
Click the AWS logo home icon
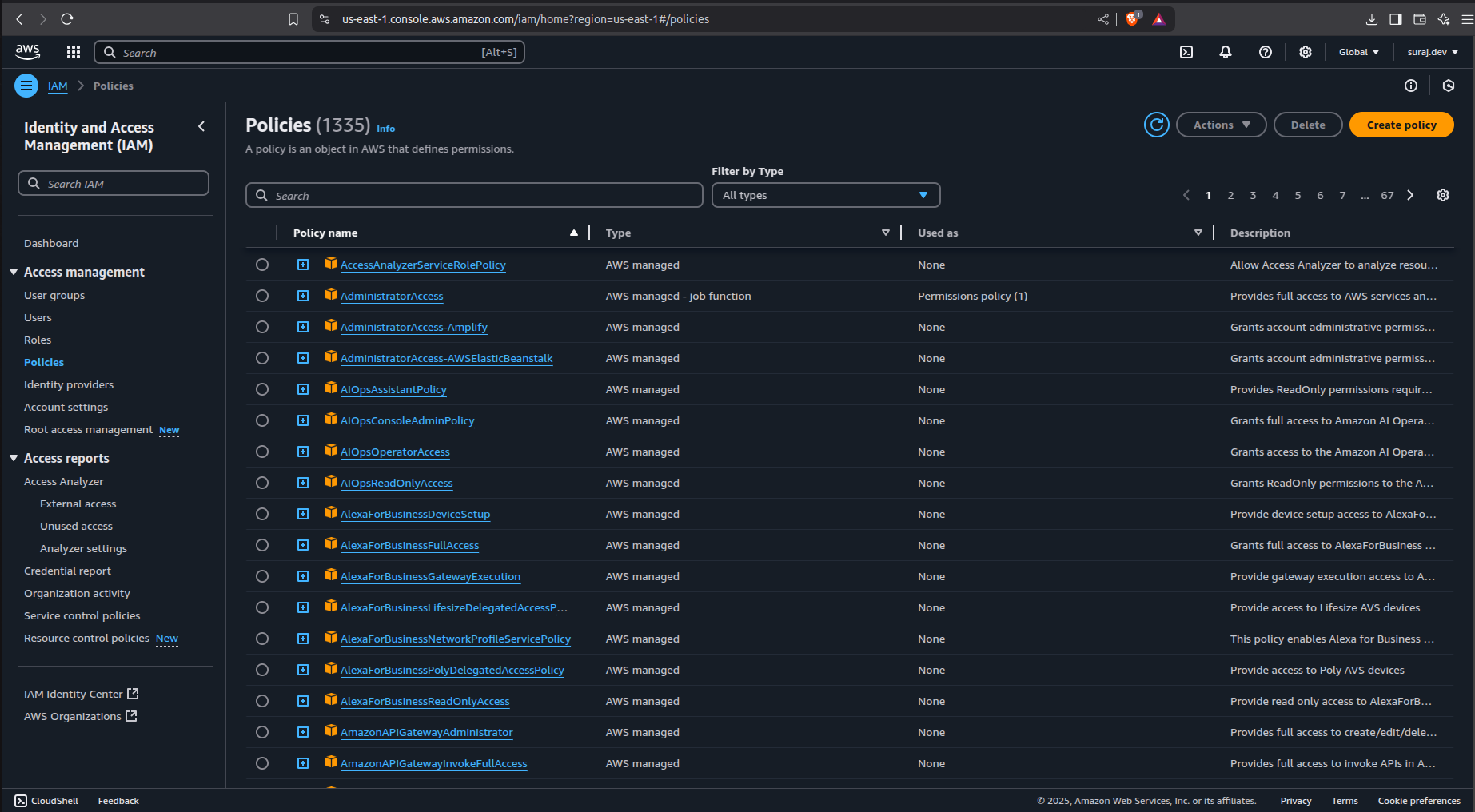[x=27, y=52]
